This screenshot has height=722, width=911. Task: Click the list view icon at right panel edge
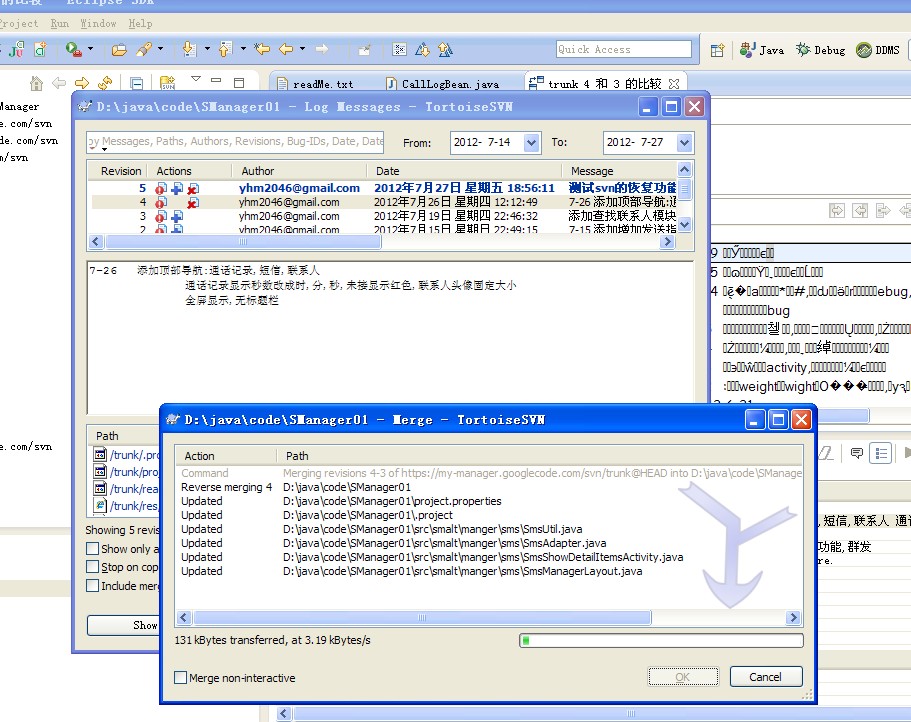pyautogui.click(x=881, y=453)
